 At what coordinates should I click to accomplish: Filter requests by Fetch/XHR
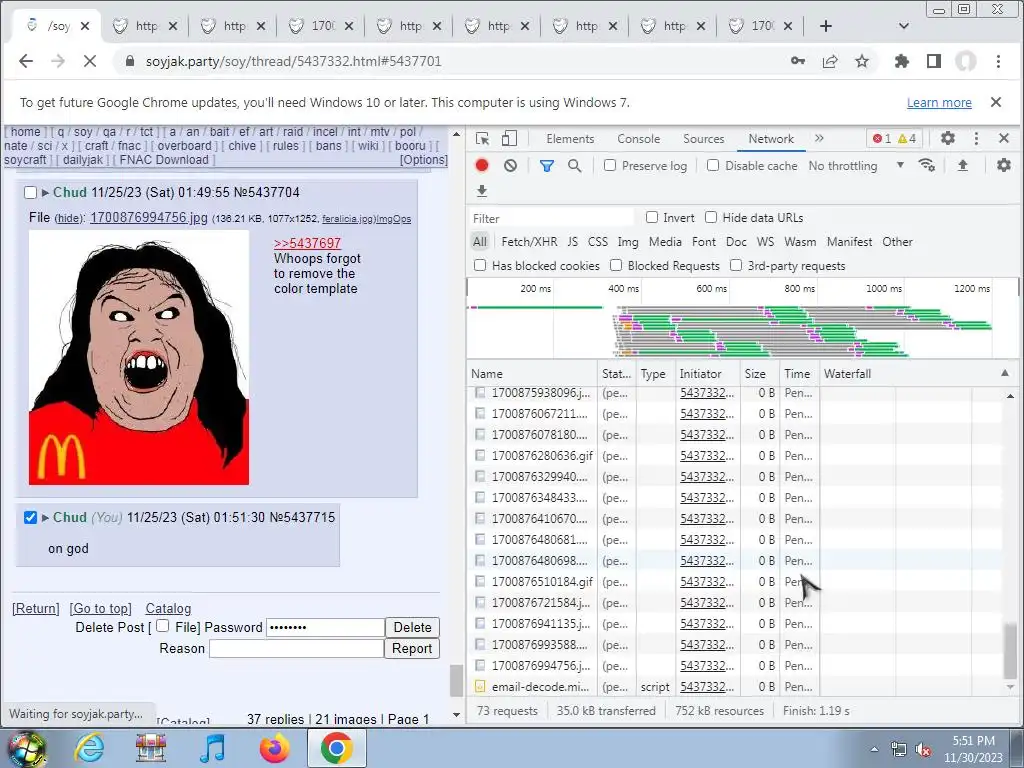point(529,242)
